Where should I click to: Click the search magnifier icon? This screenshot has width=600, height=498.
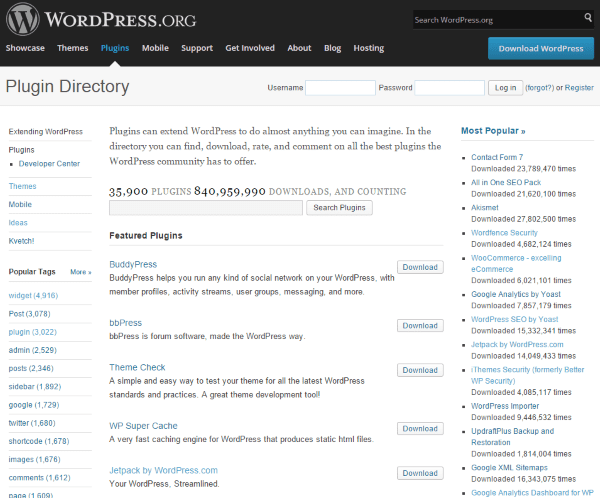[x=588, y=17]
